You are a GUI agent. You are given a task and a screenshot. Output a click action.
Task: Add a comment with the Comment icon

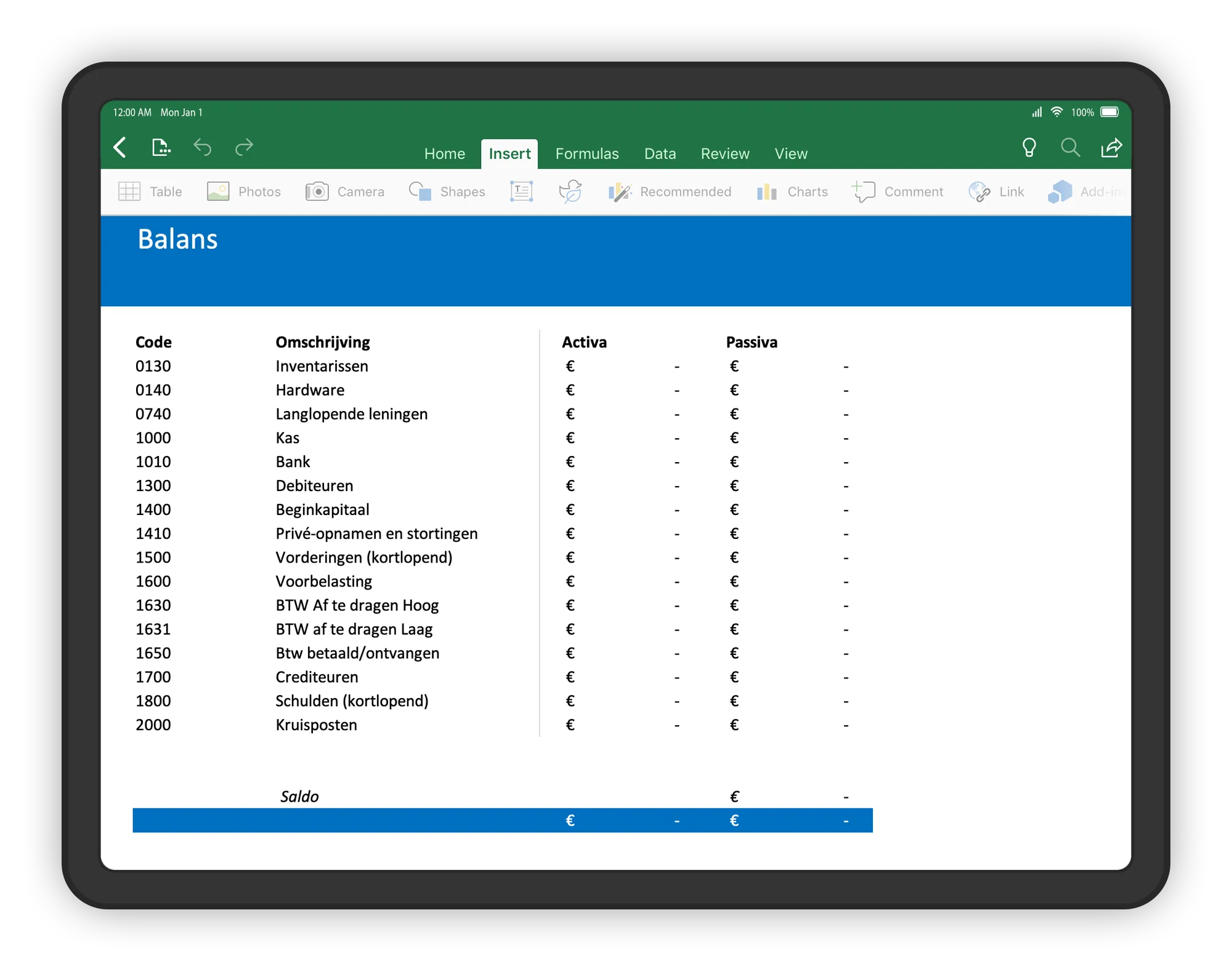pyautogui.click(x=865, y=192)
